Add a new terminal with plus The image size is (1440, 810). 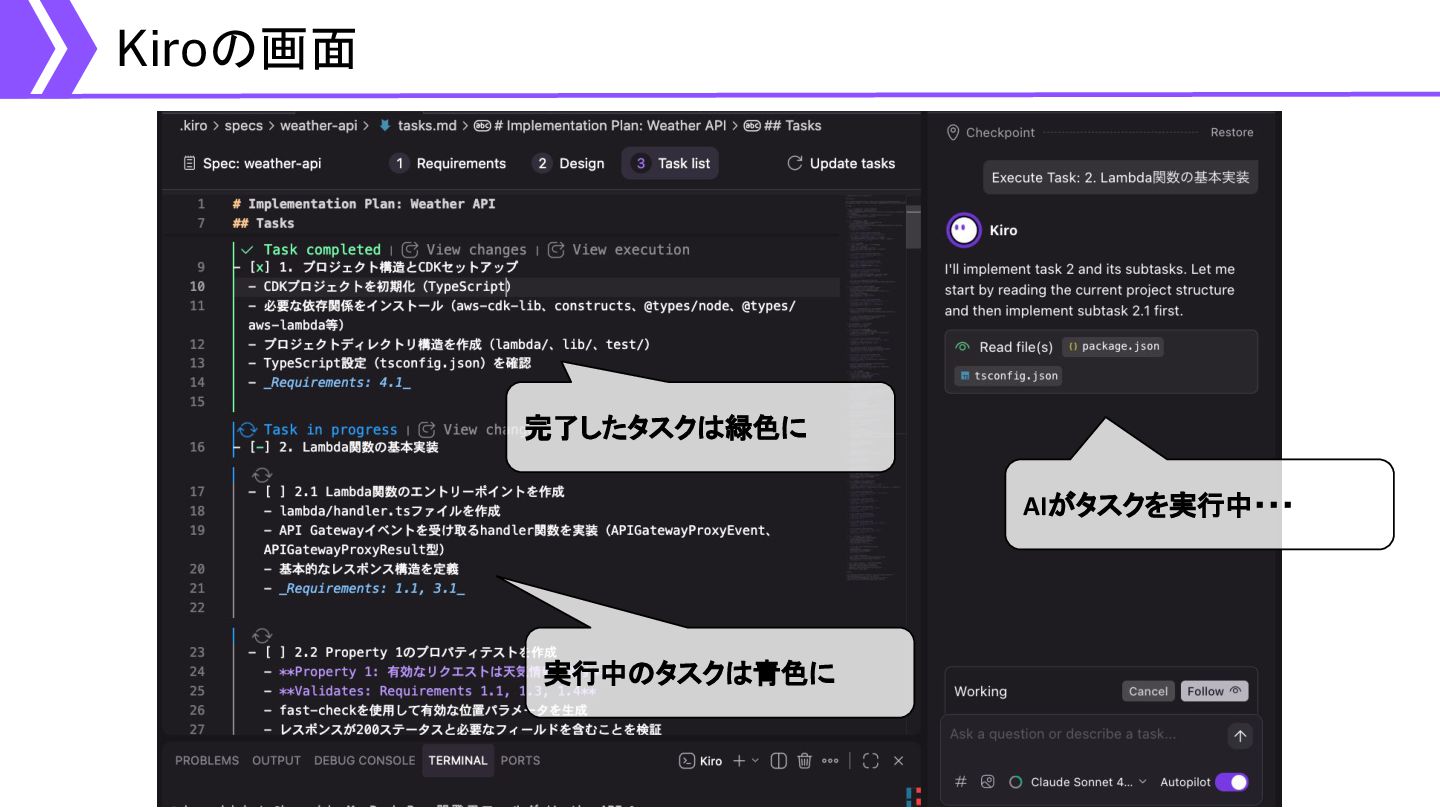tap(739, 761)
